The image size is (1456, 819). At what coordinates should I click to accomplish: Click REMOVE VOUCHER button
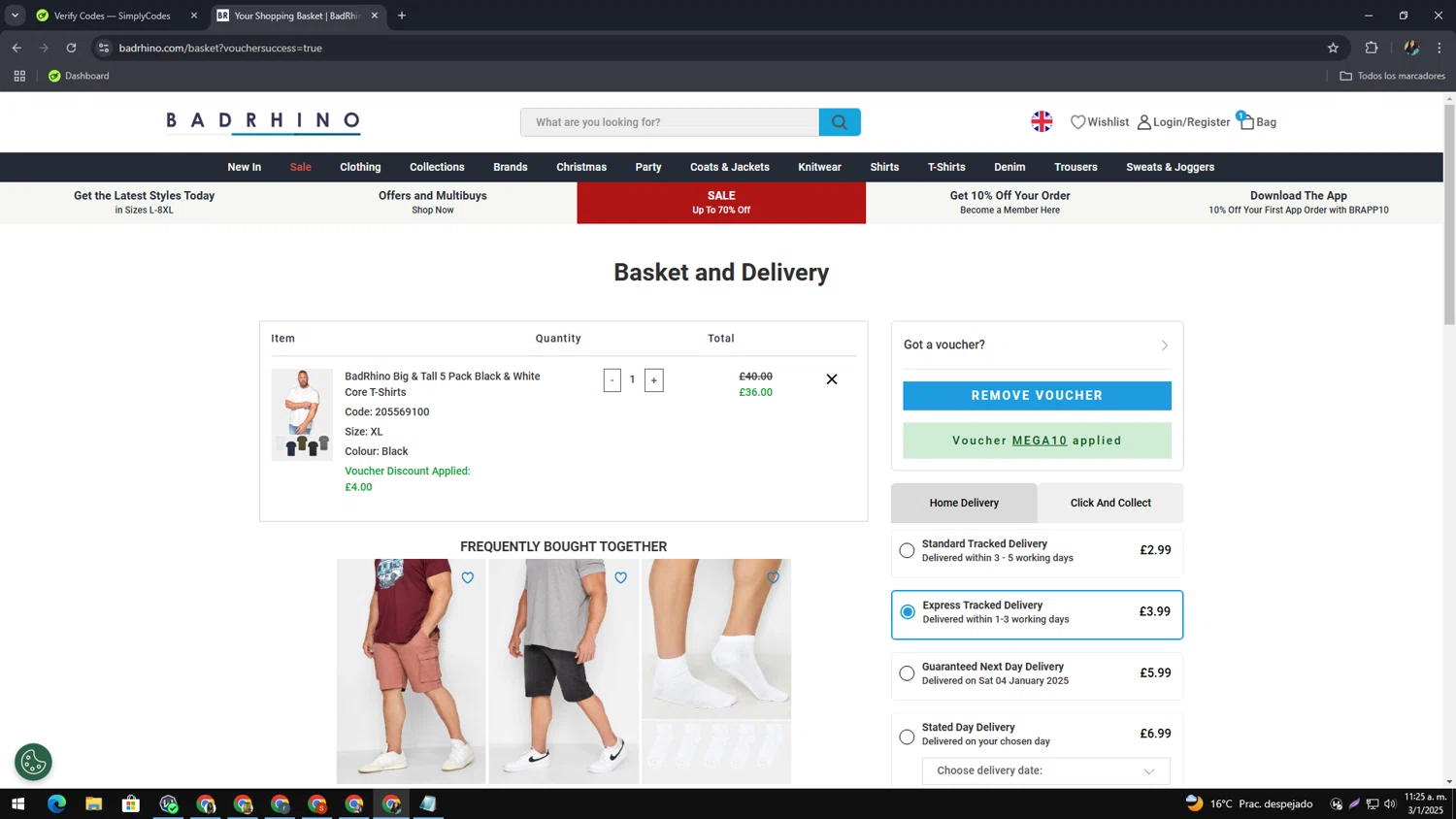coord(1037,396)
